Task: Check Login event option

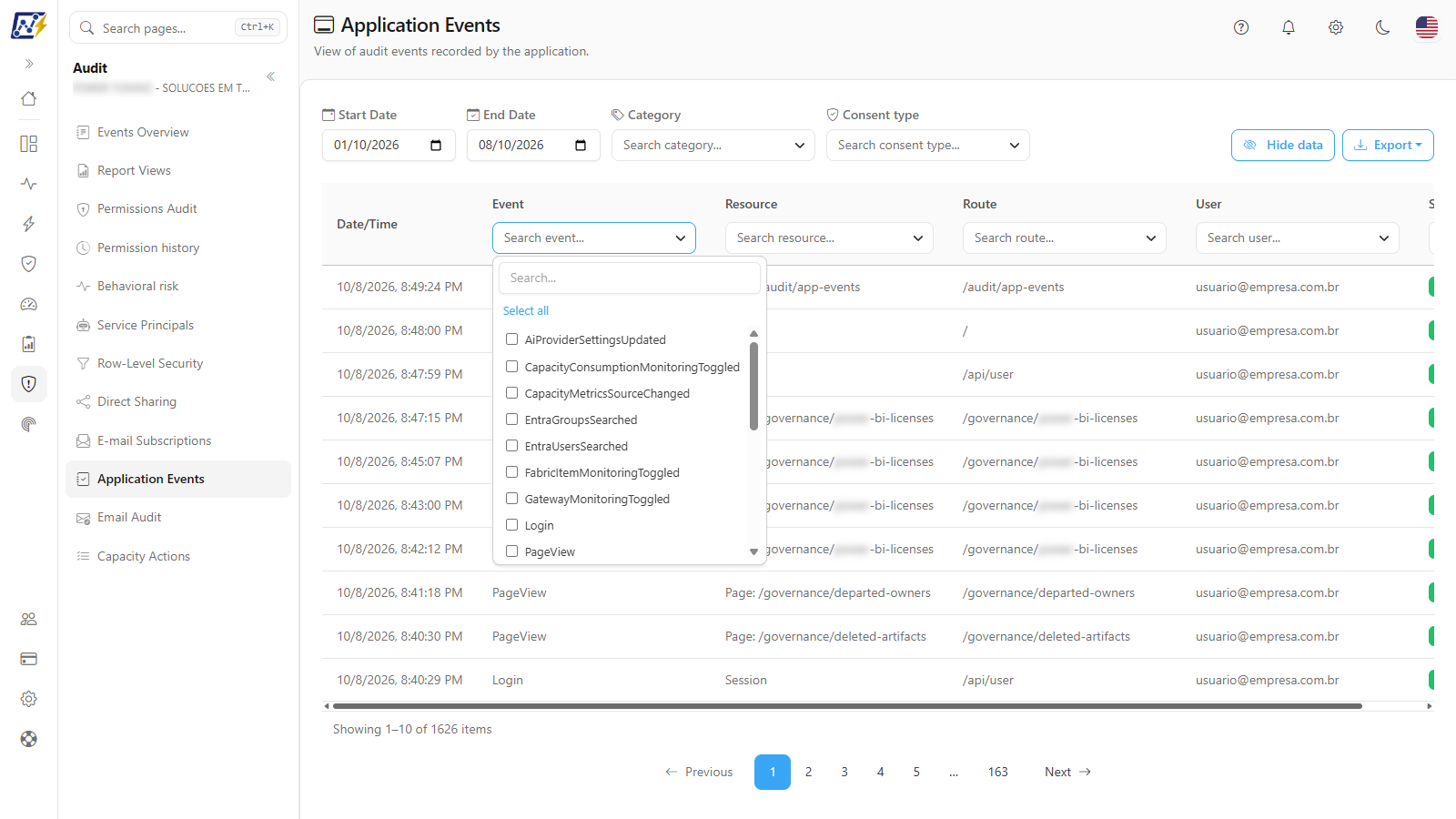Action: [512, 525]
